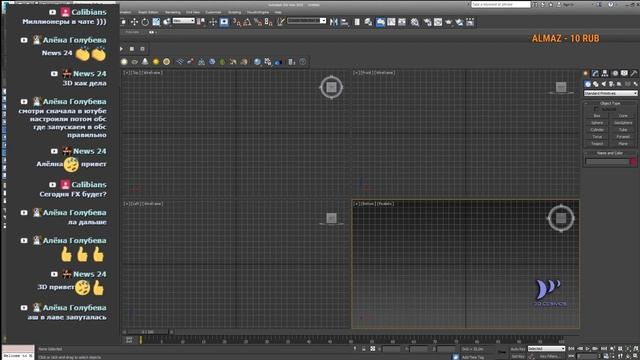
Task: Click the Mirror tool icon
Action: [x=333, y=22]
